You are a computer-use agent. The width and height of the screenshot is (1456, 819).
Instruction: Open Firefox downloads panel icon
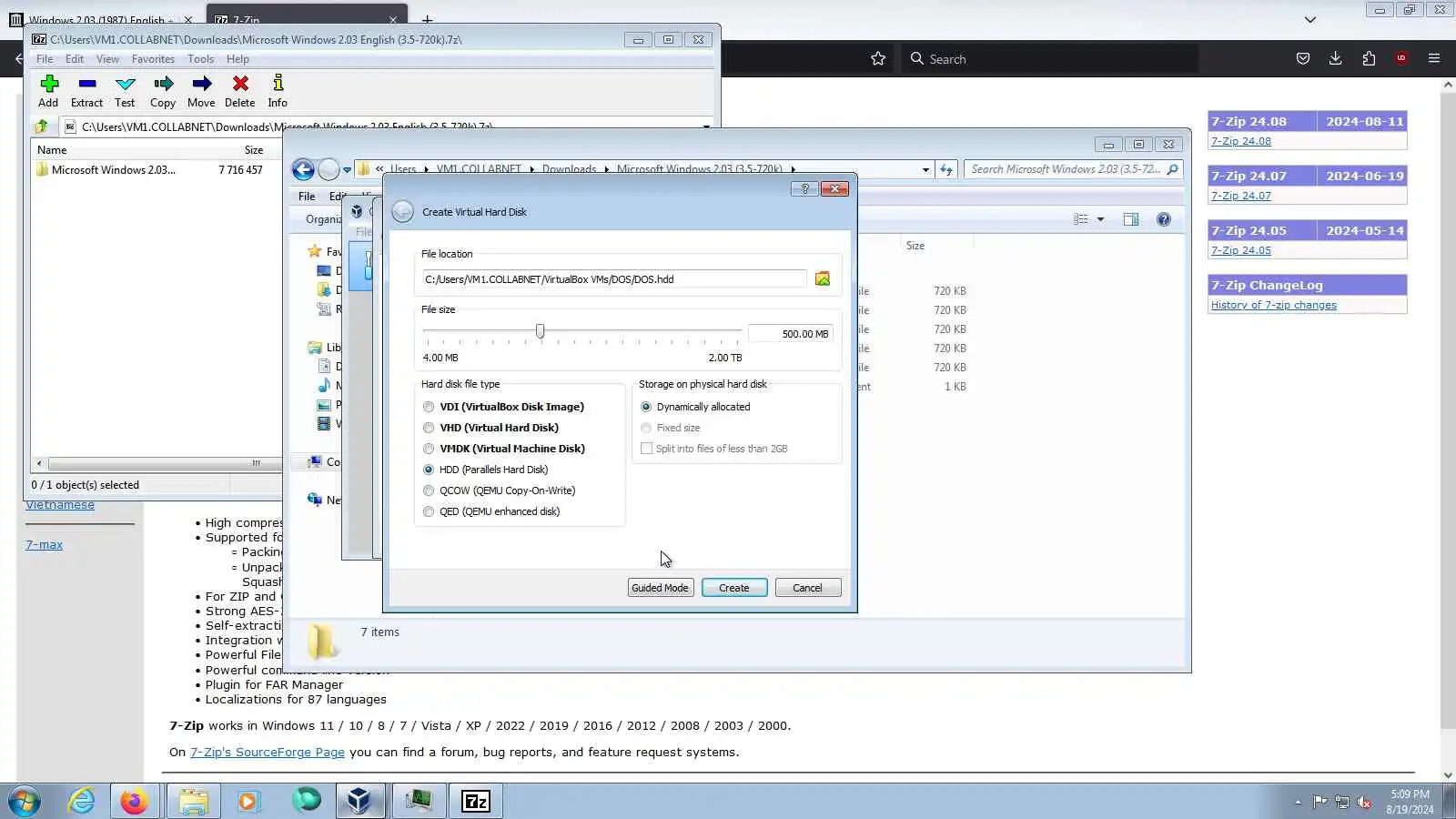pyautogui.click(x=1335, y=59)
